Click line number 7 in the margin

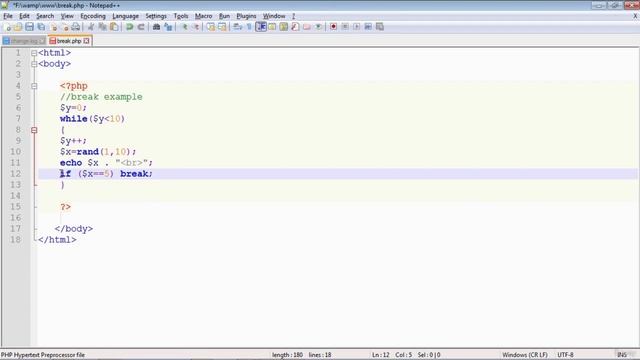click(x=18, y=119)
